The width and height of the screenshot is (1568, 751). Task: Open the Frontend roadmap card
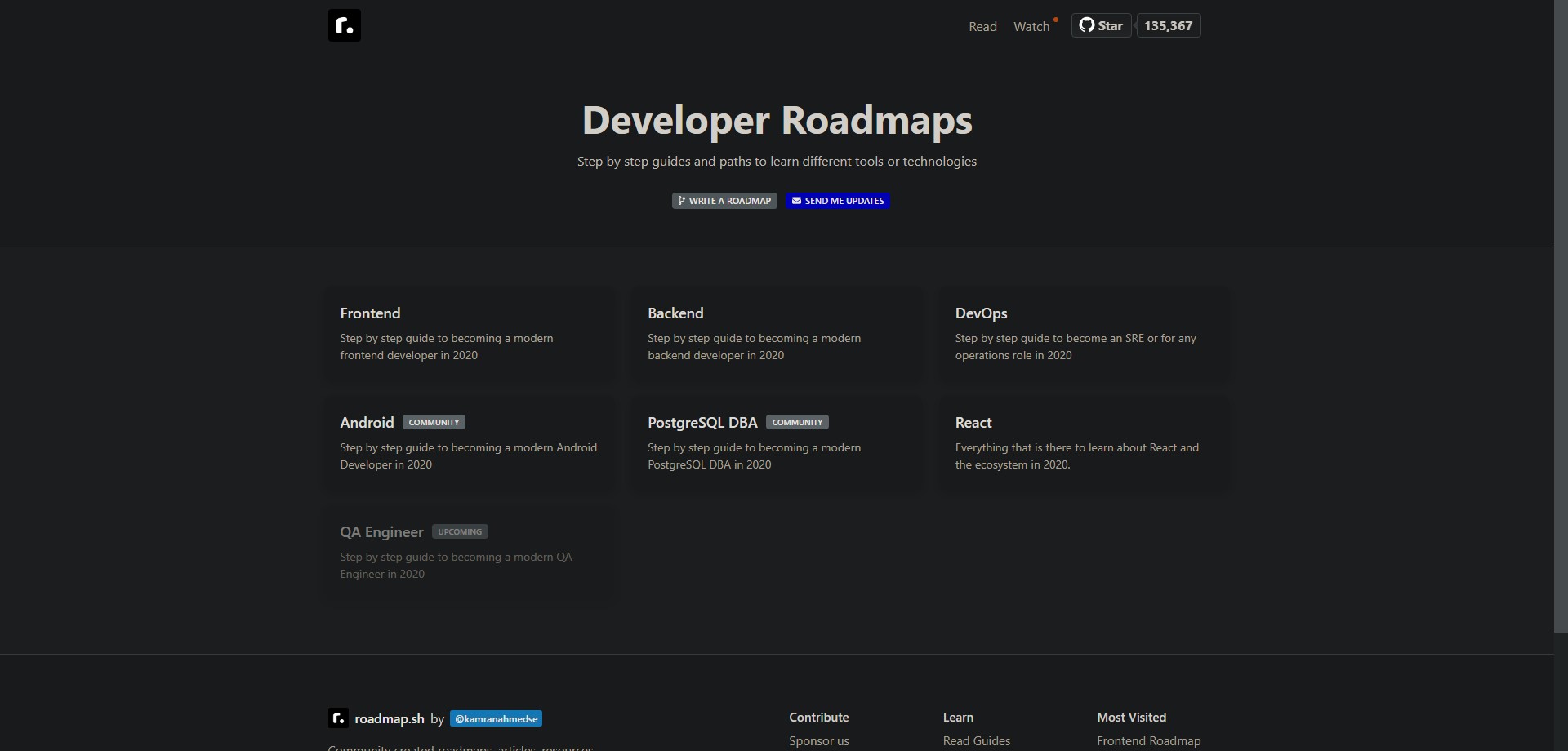coord(470,333)
